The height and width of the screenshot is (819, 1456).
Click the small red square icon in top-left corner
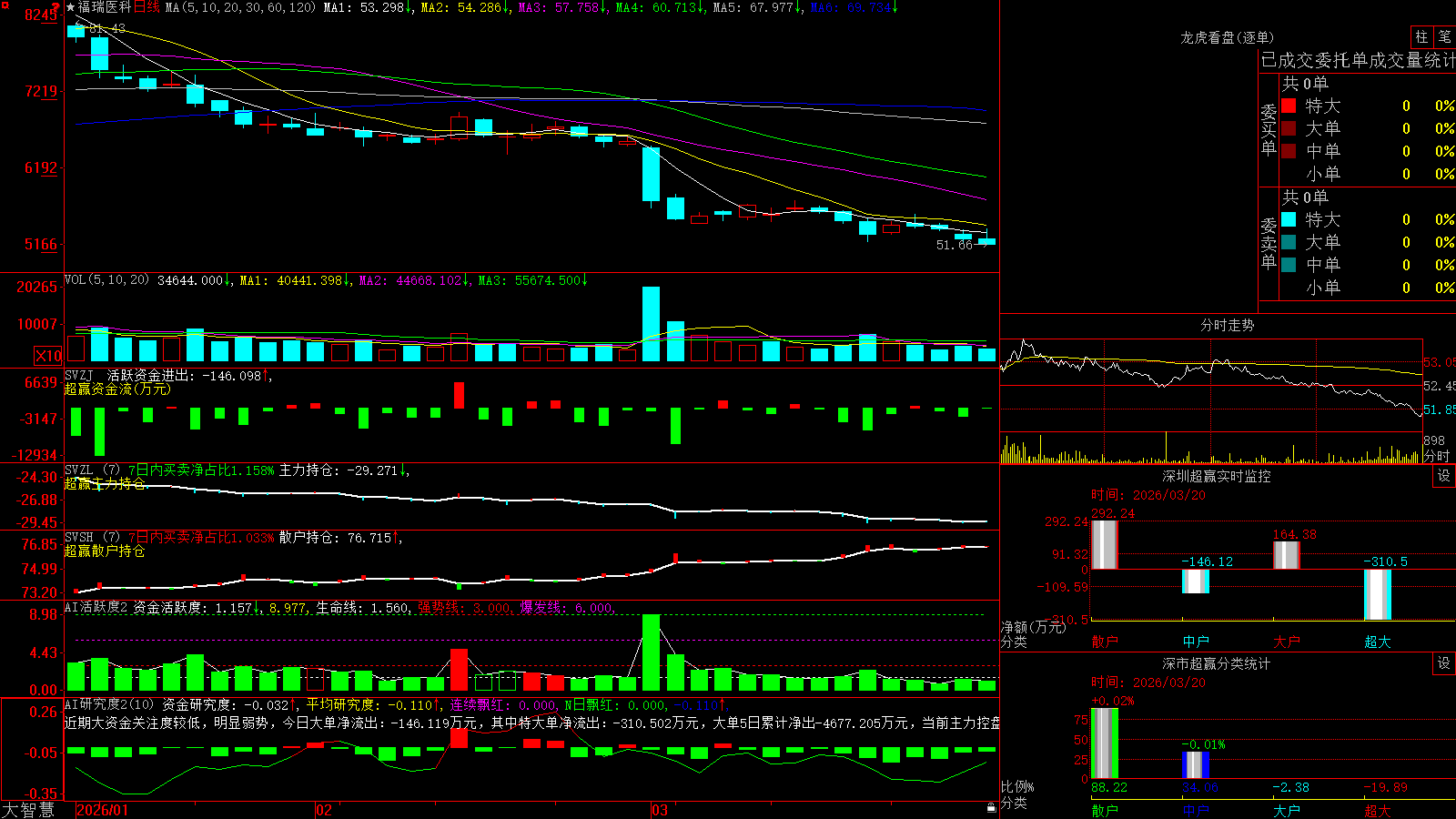tap(6, 5)
